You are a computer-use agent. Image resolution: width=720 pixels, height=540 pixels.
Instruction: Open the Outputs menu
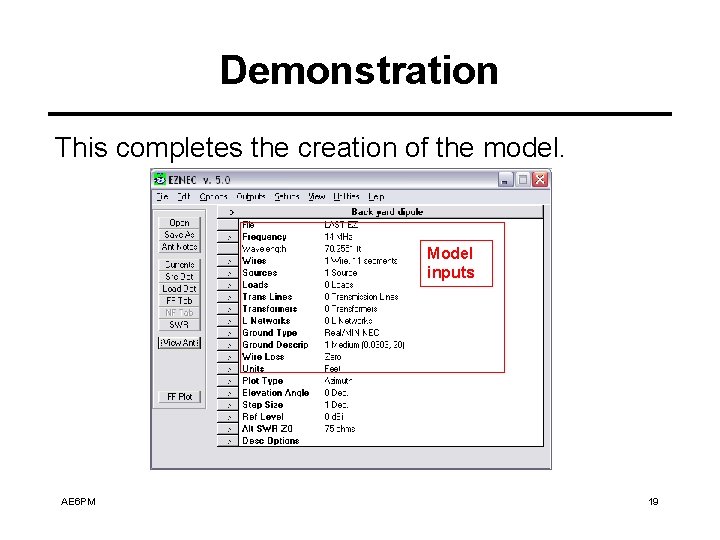251,197
